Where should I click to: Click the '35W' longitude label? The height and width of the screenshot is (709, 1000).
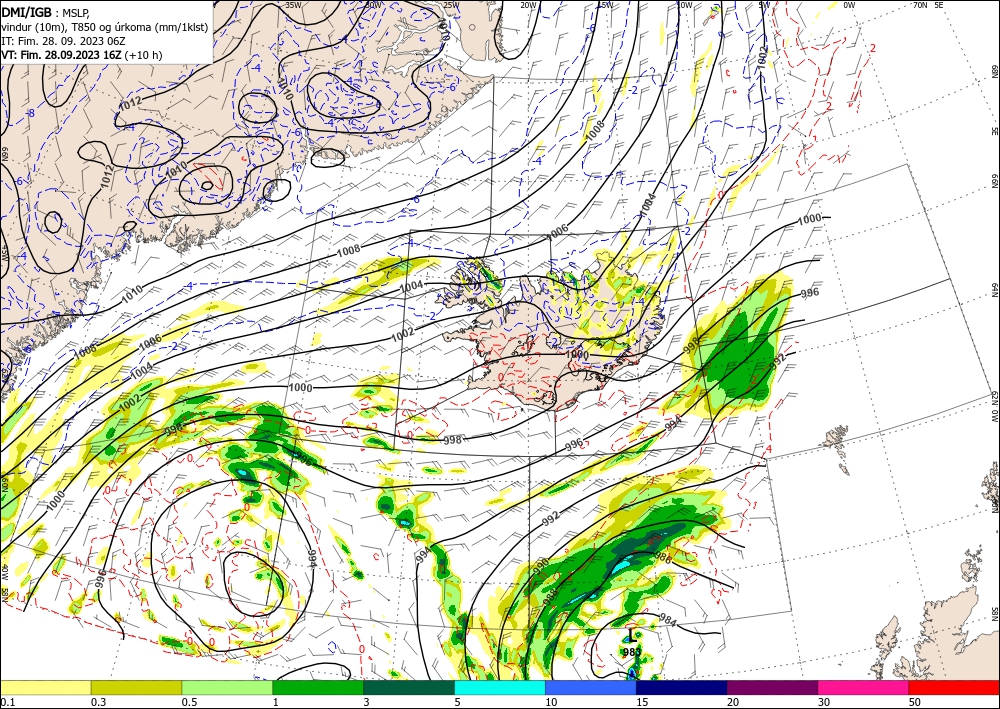293,5
